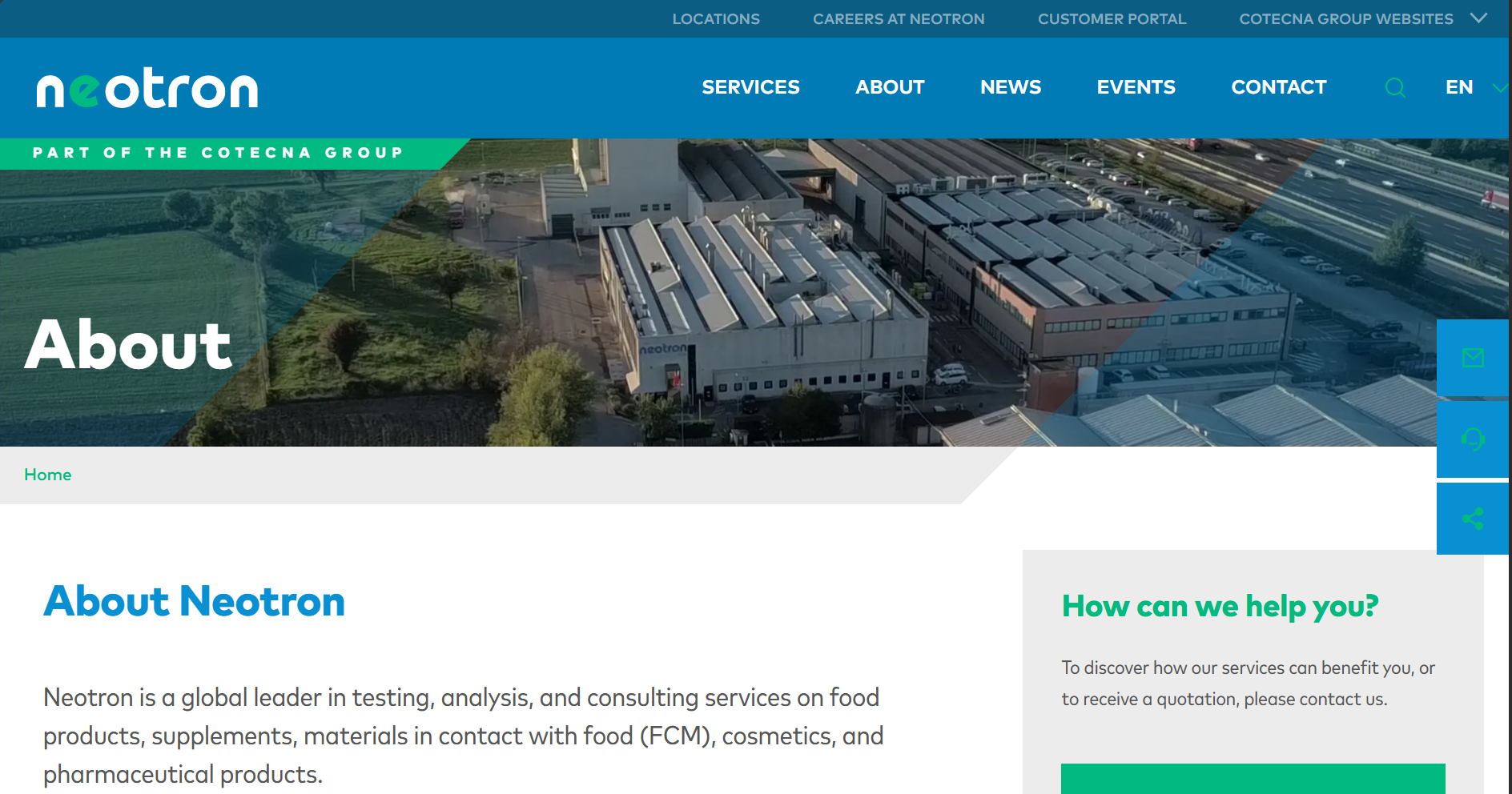The width and height of the screenshot is (1512, 794).
Task: Click the Neotron logo
Action: [147, 88]
